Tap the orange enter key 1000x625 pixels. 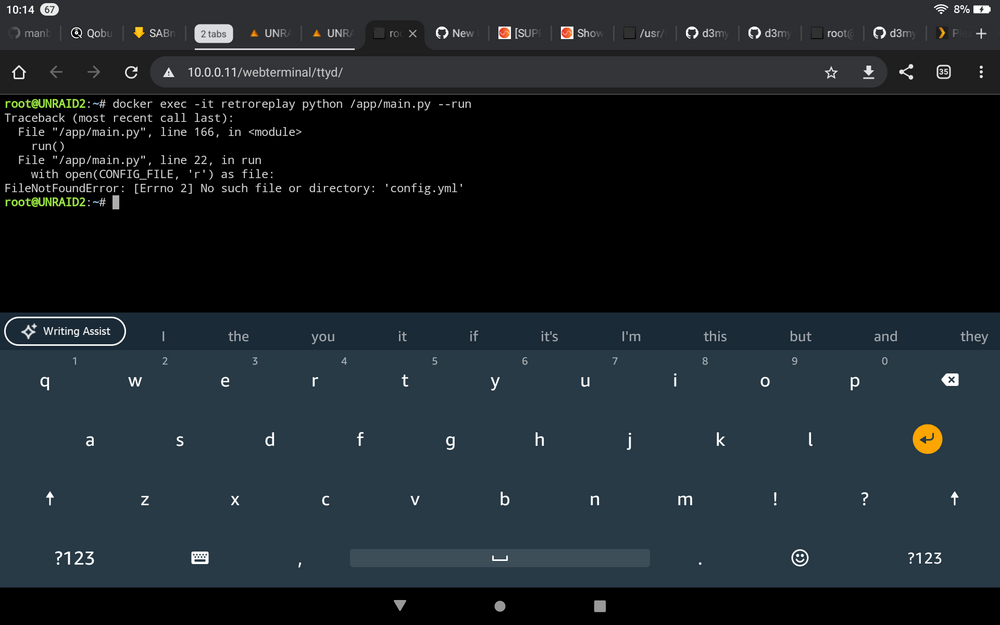(x=927, y=439)
